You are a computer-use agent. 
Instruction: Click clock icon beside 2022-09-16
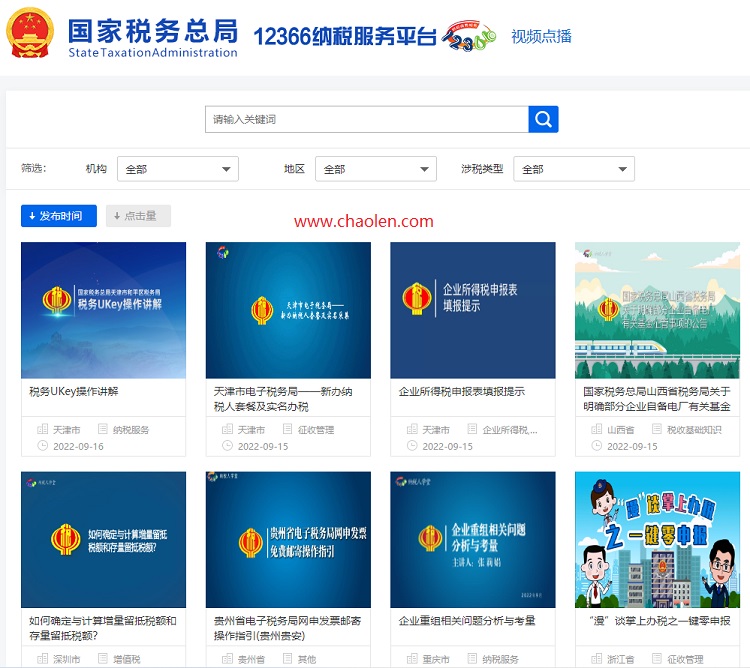43,446
